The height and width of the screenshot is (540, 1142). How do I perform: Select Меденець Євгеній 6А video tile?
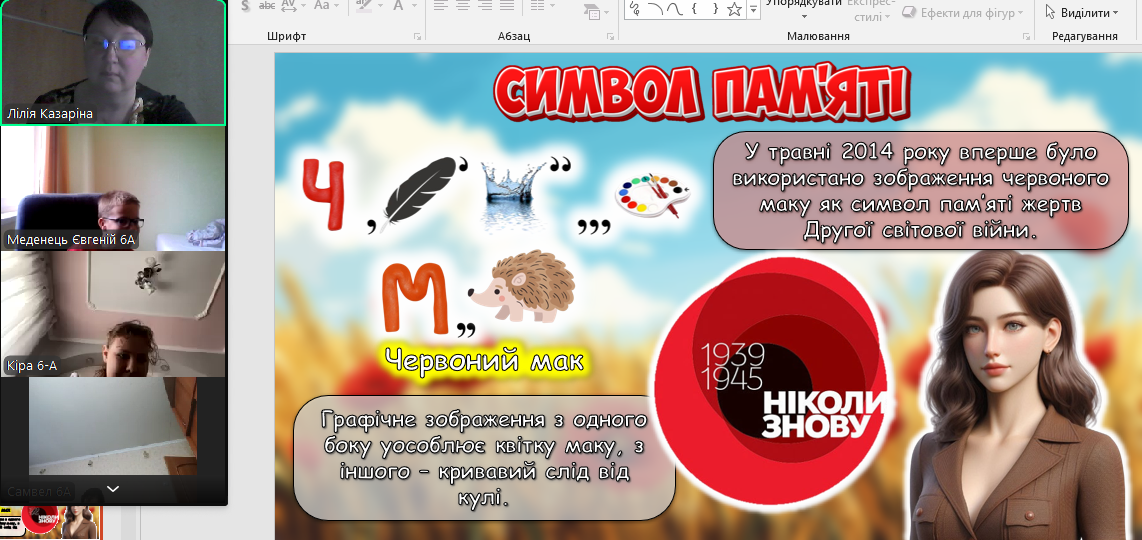coord(113,189)
